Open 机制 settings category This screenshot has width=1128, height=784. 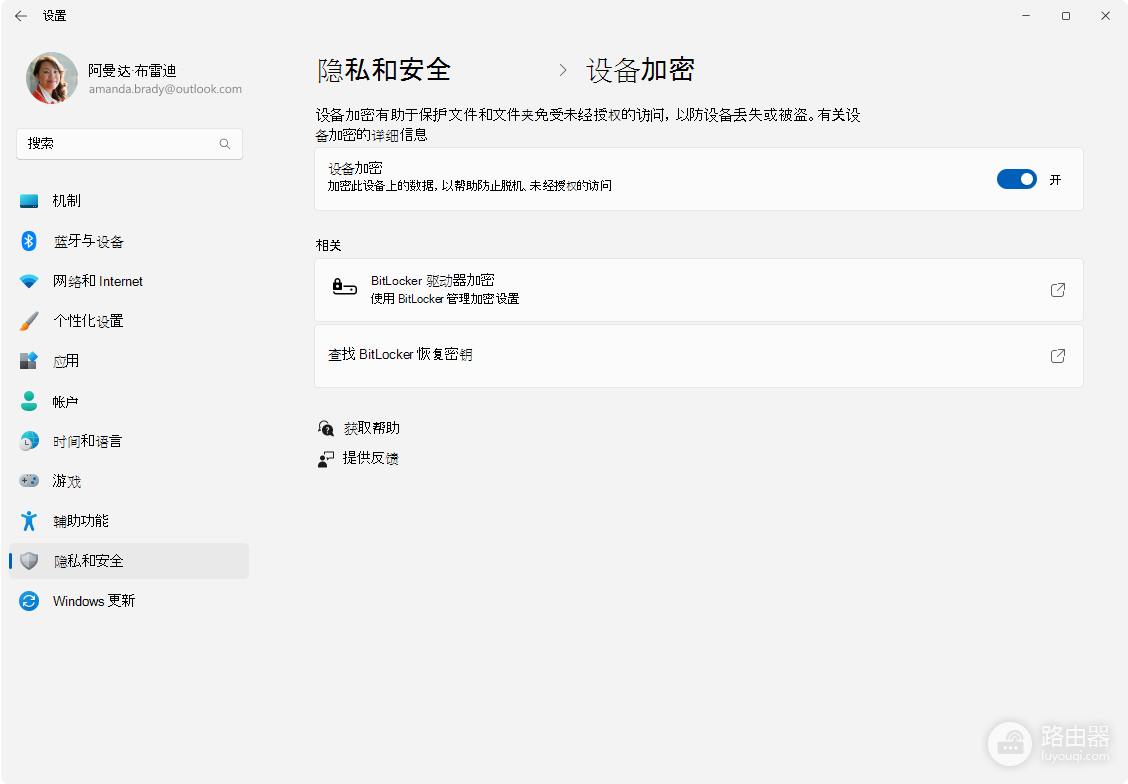tap(129, 201)
